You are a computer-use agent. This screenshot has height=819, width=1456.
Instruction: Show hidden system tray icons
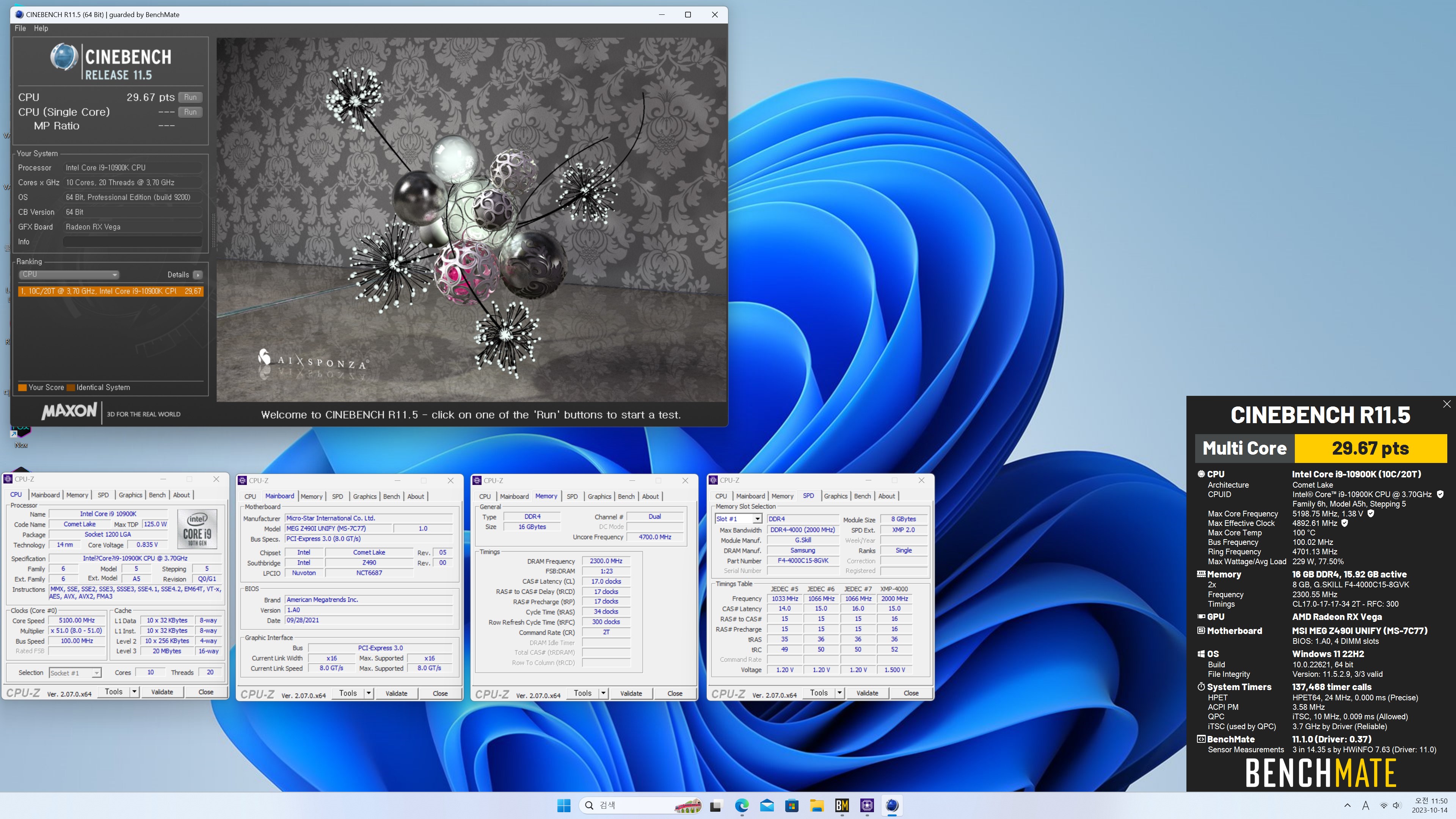coord(1348,805)
